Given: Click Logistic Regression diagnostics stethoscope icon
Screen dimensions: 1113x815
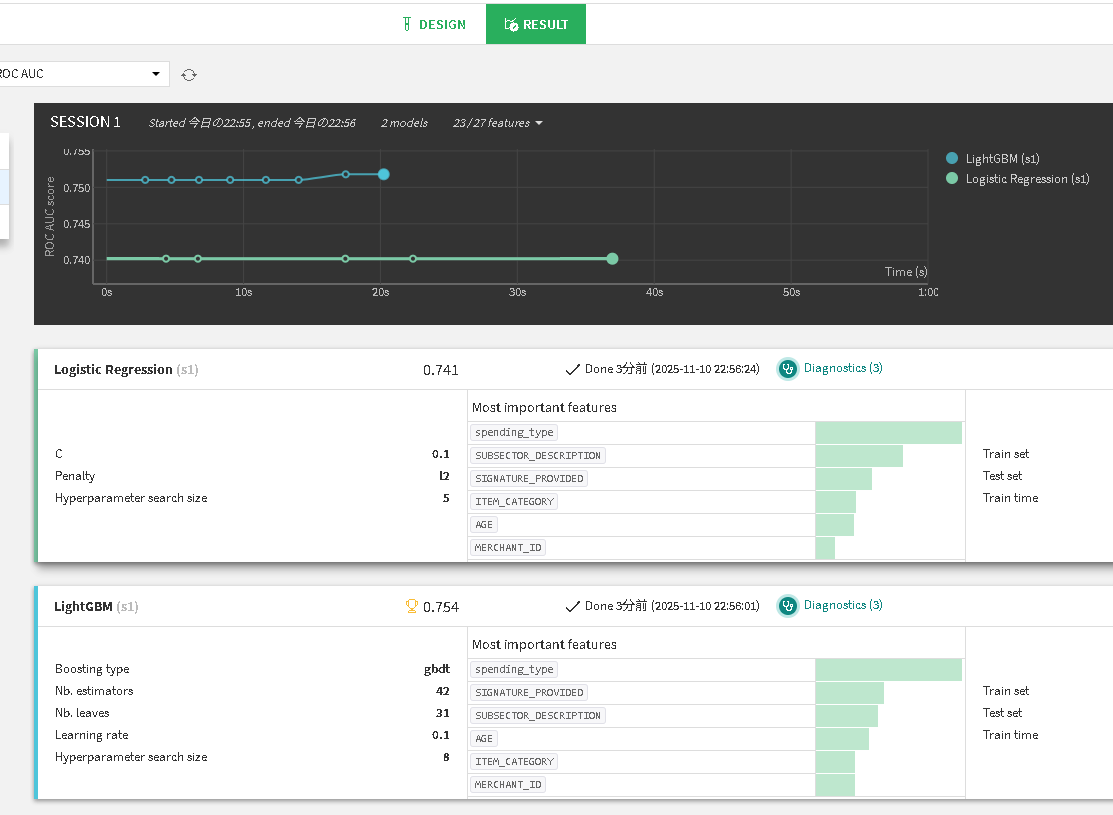Looking at the screenshot, I should point(788,369).
